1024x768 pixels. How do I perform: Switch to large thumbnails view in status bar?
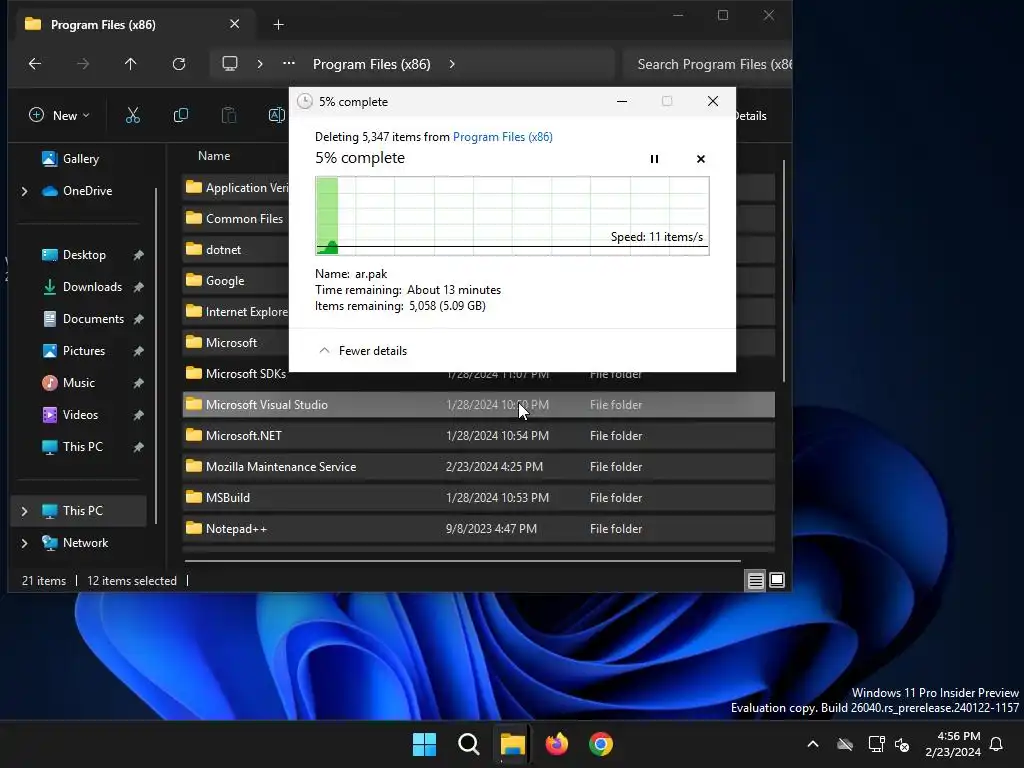click(x=777, y=581)
